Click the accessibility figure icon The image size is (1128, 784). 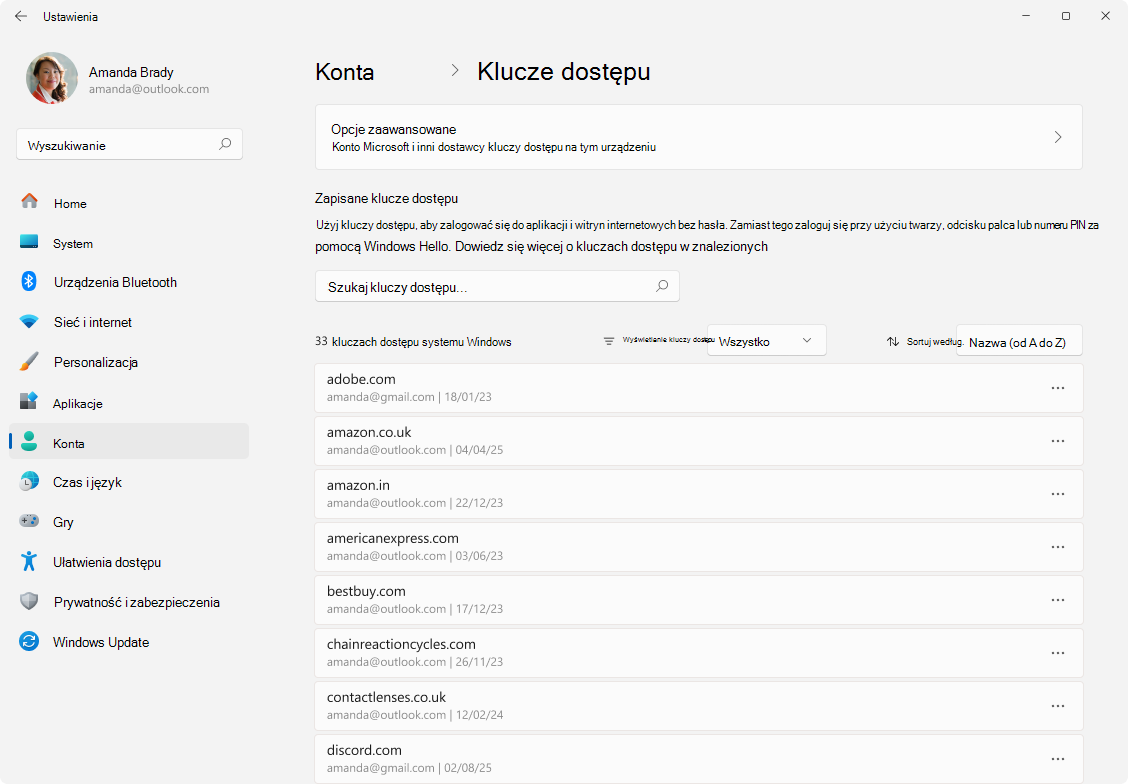click(29, 561)
